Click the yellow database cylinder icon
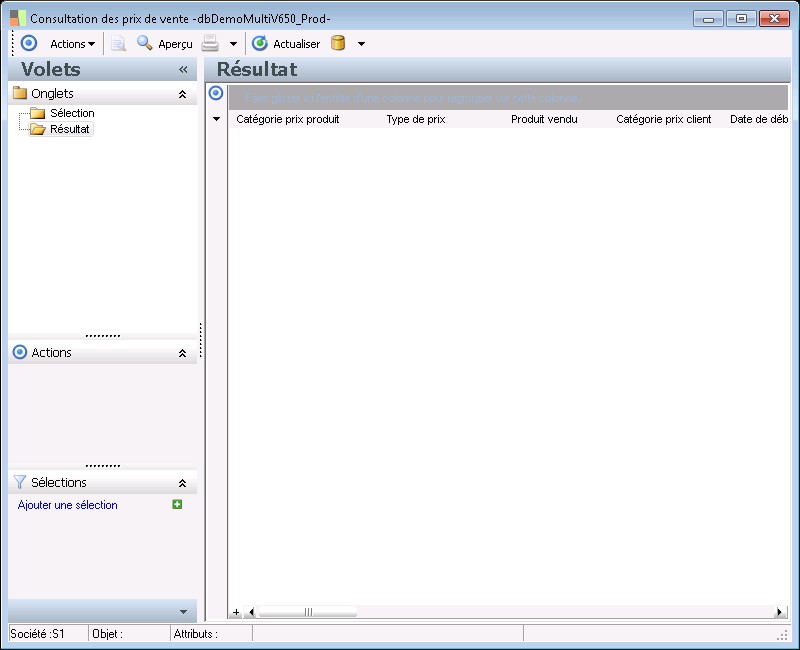This screenshot has height=650, width=800. point(338,44)
